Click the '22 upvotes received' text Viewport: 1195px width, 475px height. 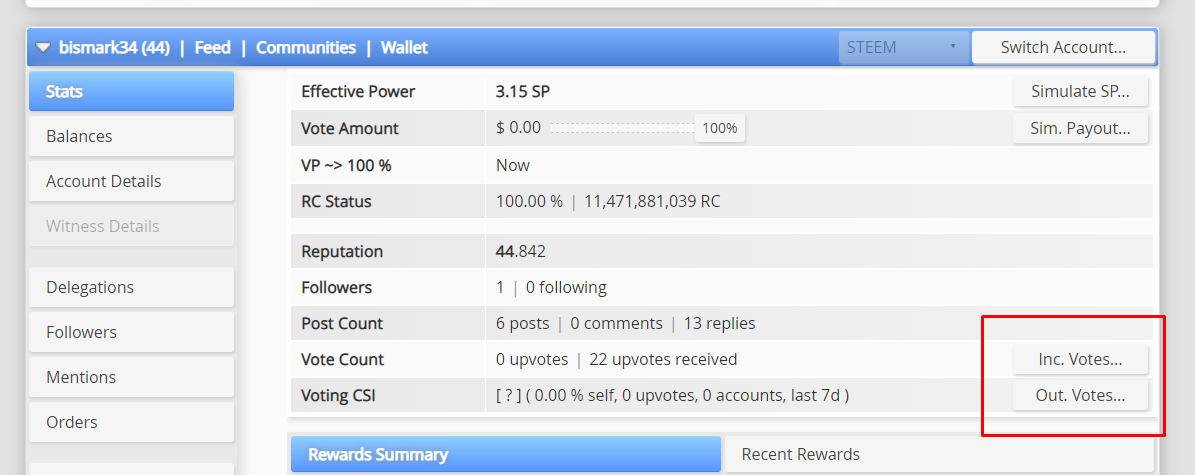[665, 359]
